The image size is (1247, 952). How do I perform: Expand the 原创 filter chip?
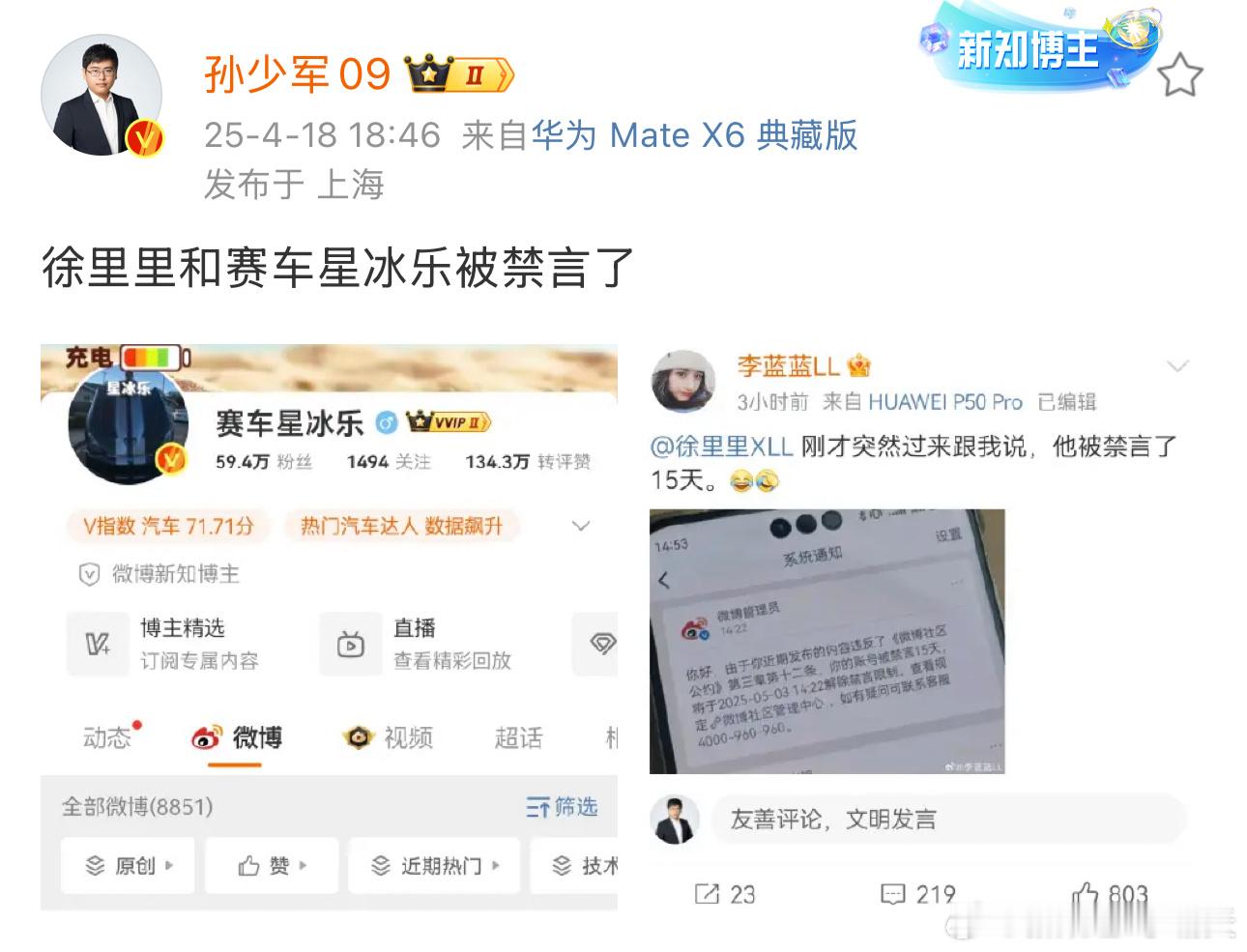tap(129, 865)
